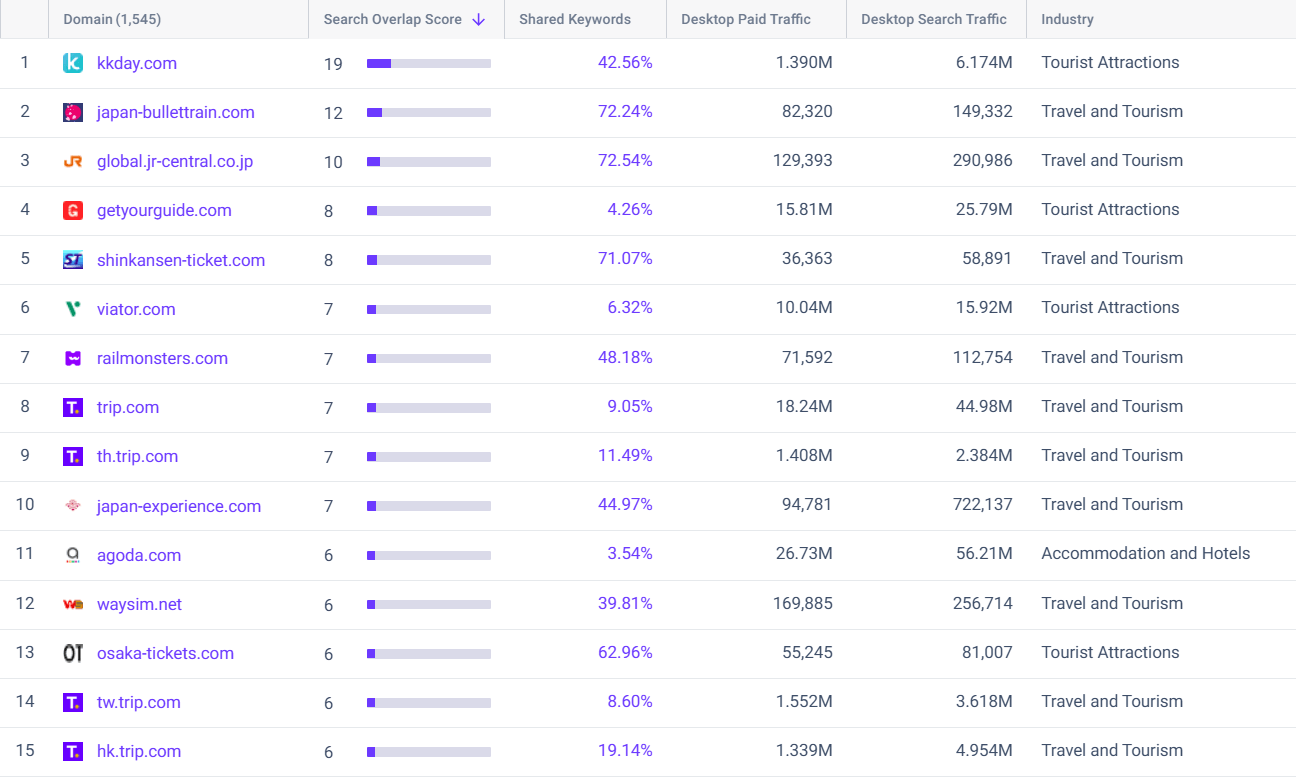Open the shinkansen-ticket.com link

pos(181,260)
